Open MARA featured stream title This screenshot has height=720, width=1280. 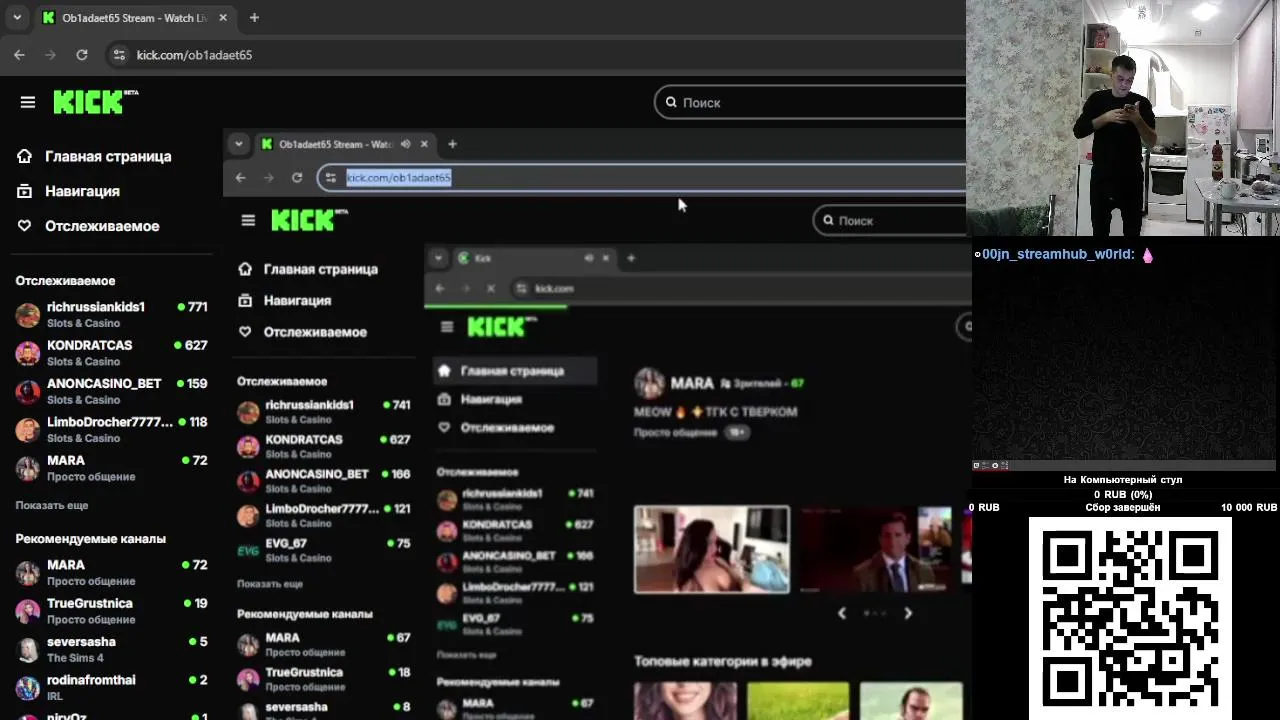[715, 411]
